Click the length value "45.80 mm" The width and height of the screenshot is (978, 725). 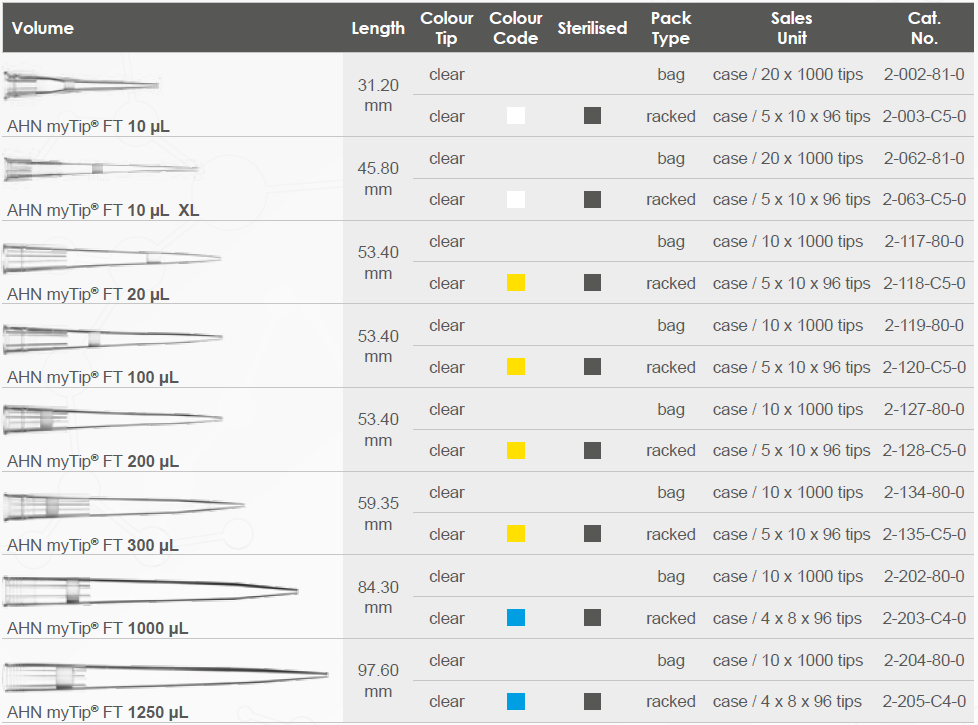click(x=378, y=178)
